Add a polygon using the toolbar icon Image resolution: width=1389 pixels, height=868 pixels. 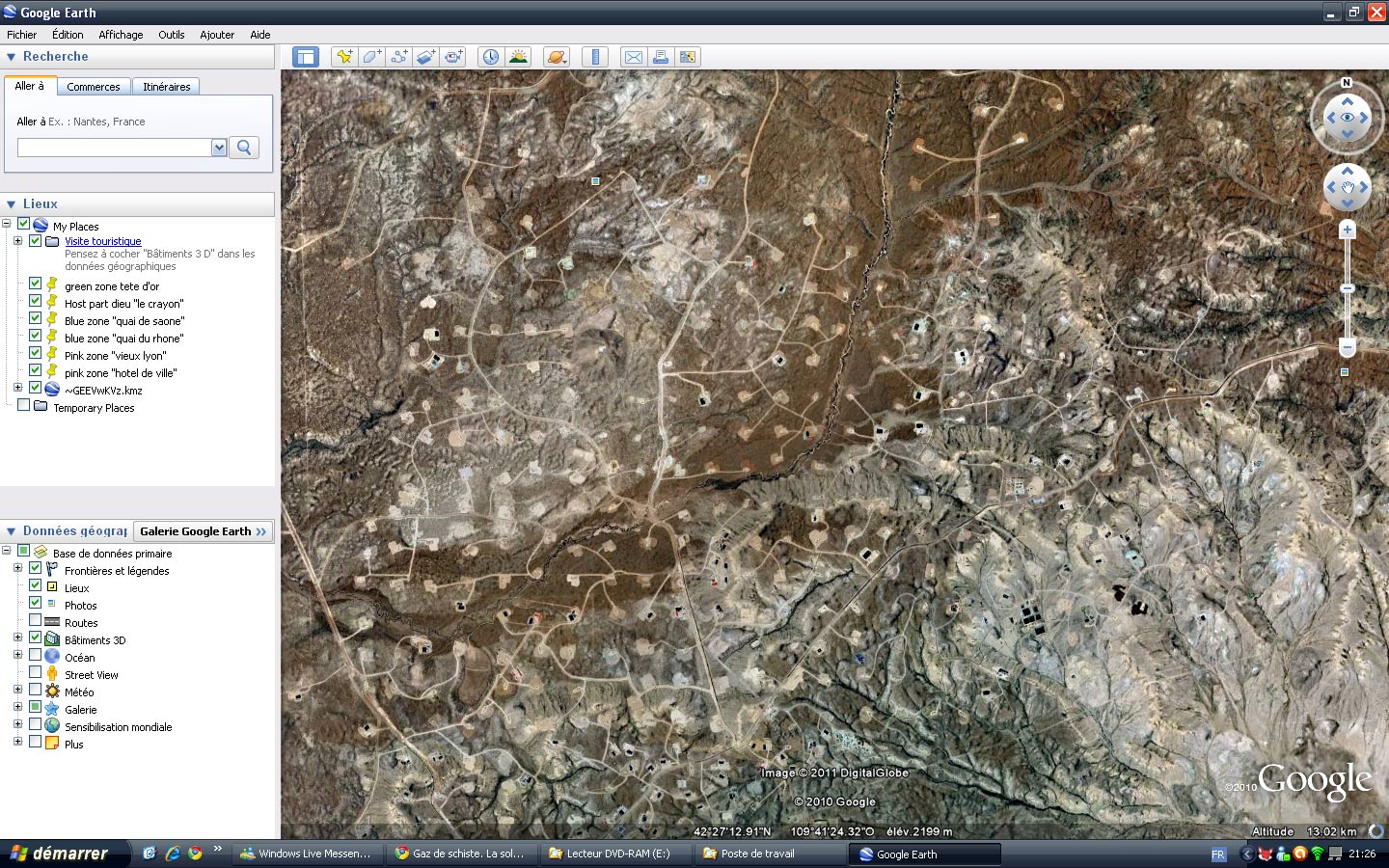coord(370,57)
